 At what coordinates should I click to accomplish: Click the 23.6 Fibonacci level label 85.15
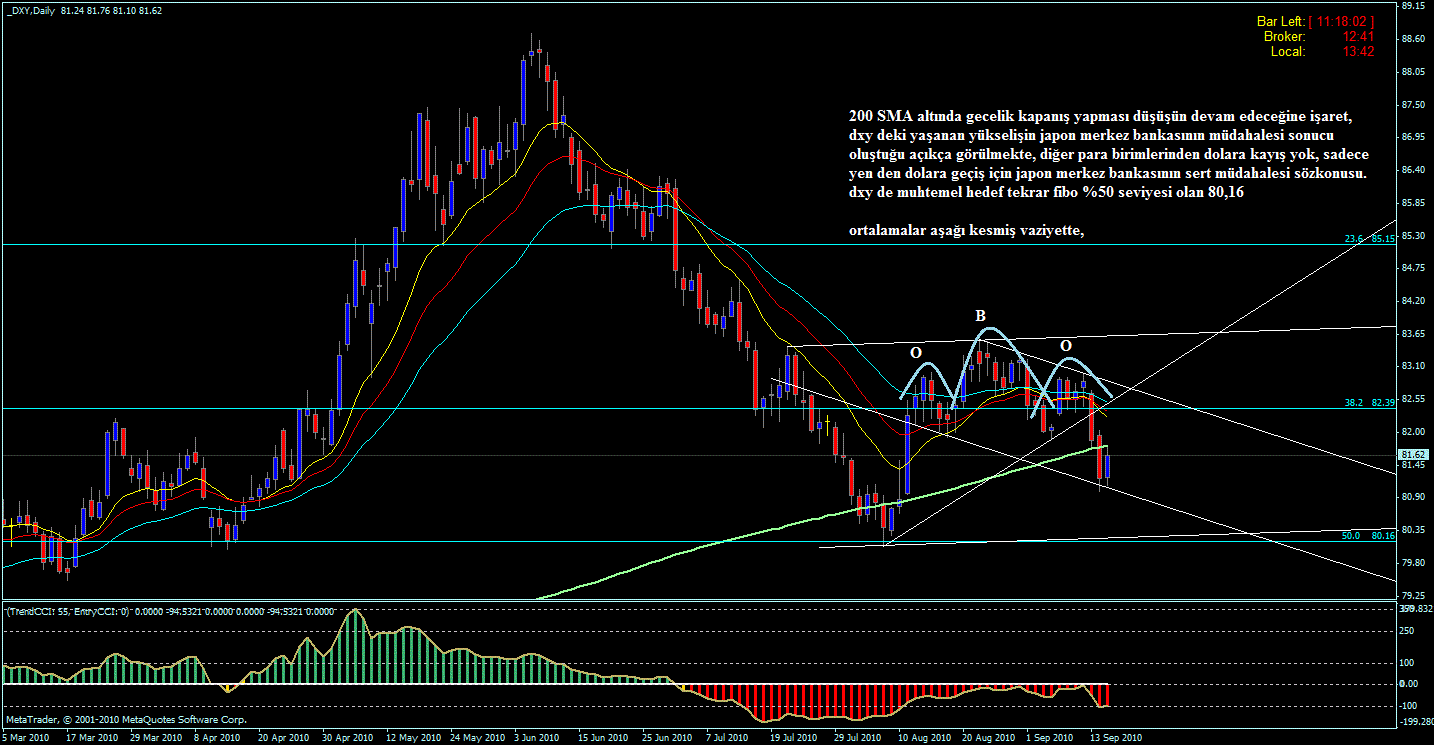click(1370, 239)
